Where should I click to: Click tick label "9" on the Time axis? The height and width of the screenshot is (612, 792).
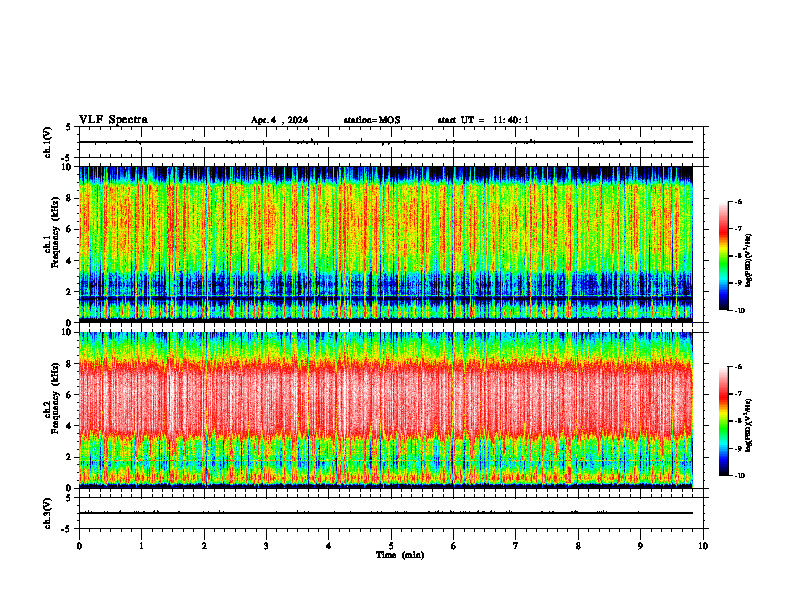pos(640,546)
